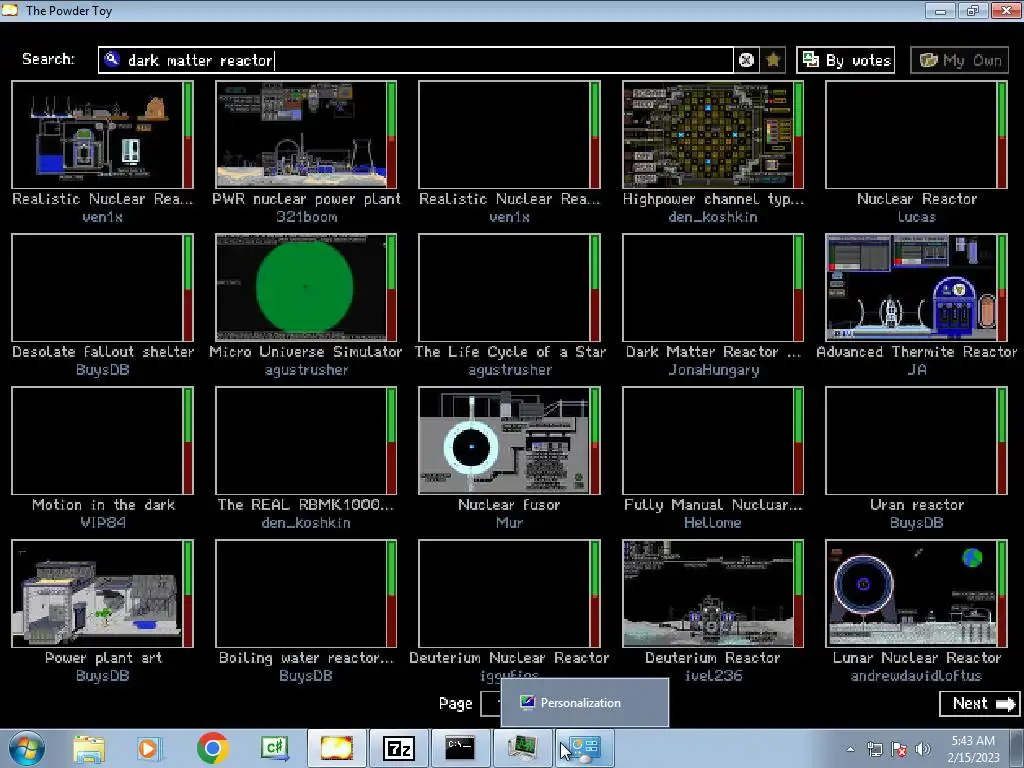Viewport: 1024px width, 768px height.
Task: Click the title 'Lunar Nuclear Reactor'
Action: 916,658
